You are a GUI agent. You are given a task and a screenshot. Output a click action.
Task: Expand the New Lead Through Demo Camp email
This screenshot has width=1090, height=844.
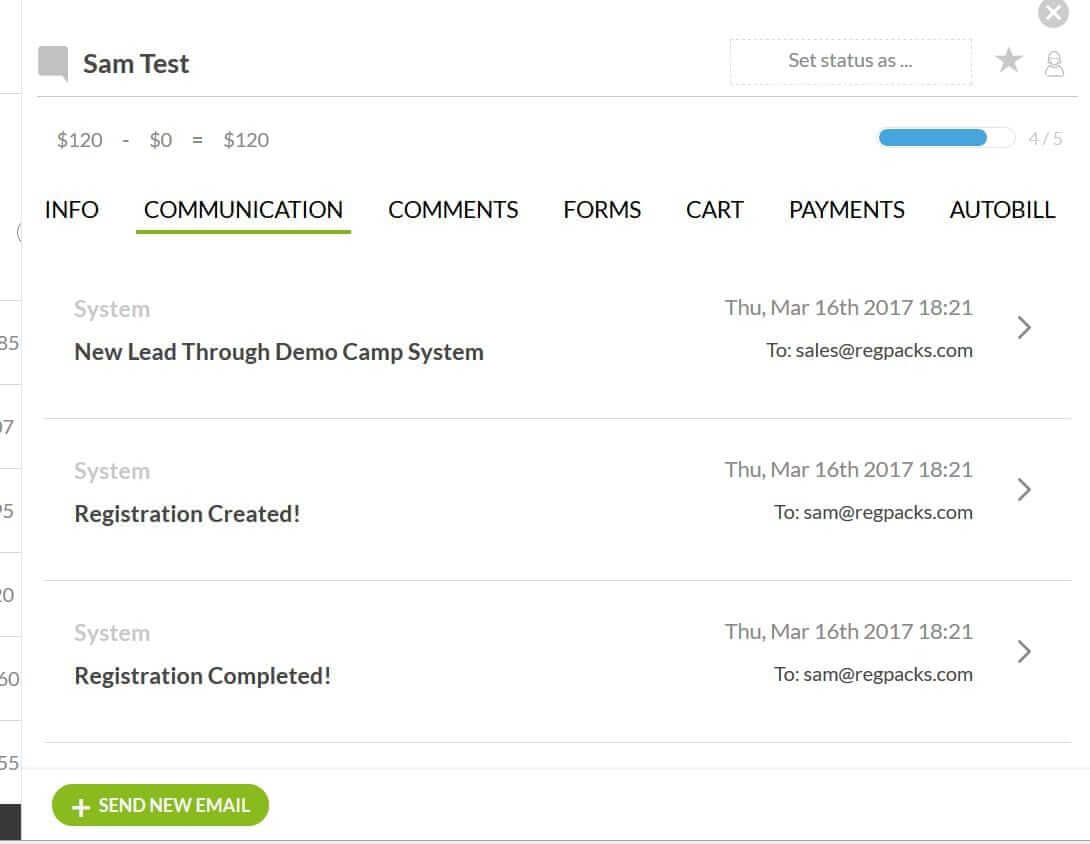coord(1023,328)
